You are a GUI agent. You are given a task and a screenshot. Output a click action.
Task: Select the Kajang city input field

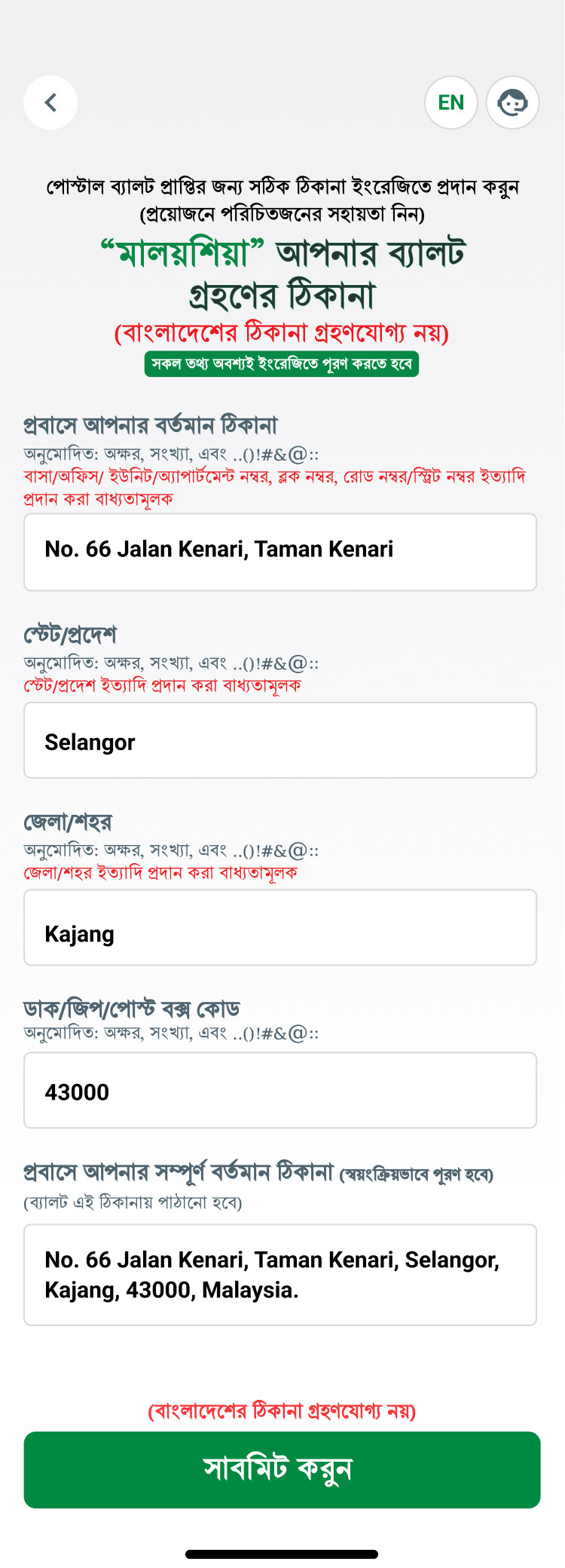tap(280, 927)
